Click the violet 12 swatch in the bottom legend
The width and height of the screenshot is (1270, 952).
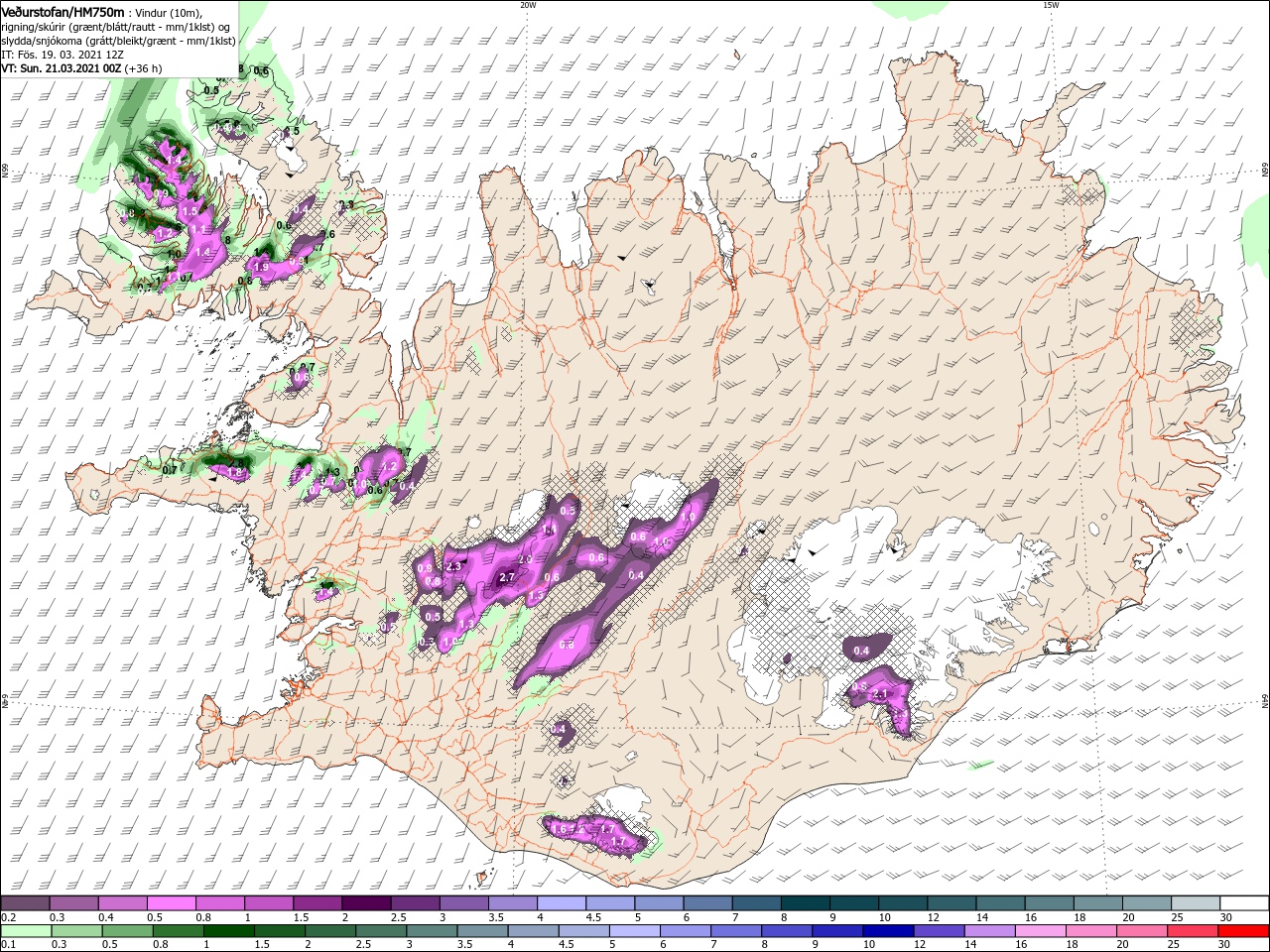coord(940,931)
